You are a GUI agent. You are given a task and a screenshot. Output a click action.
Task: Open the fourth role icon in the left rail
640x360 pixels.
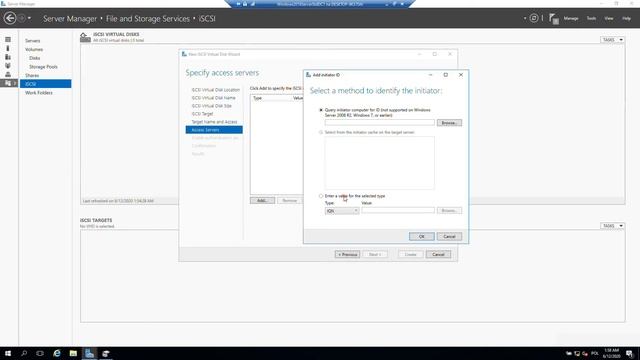click(x=8, y=66)
